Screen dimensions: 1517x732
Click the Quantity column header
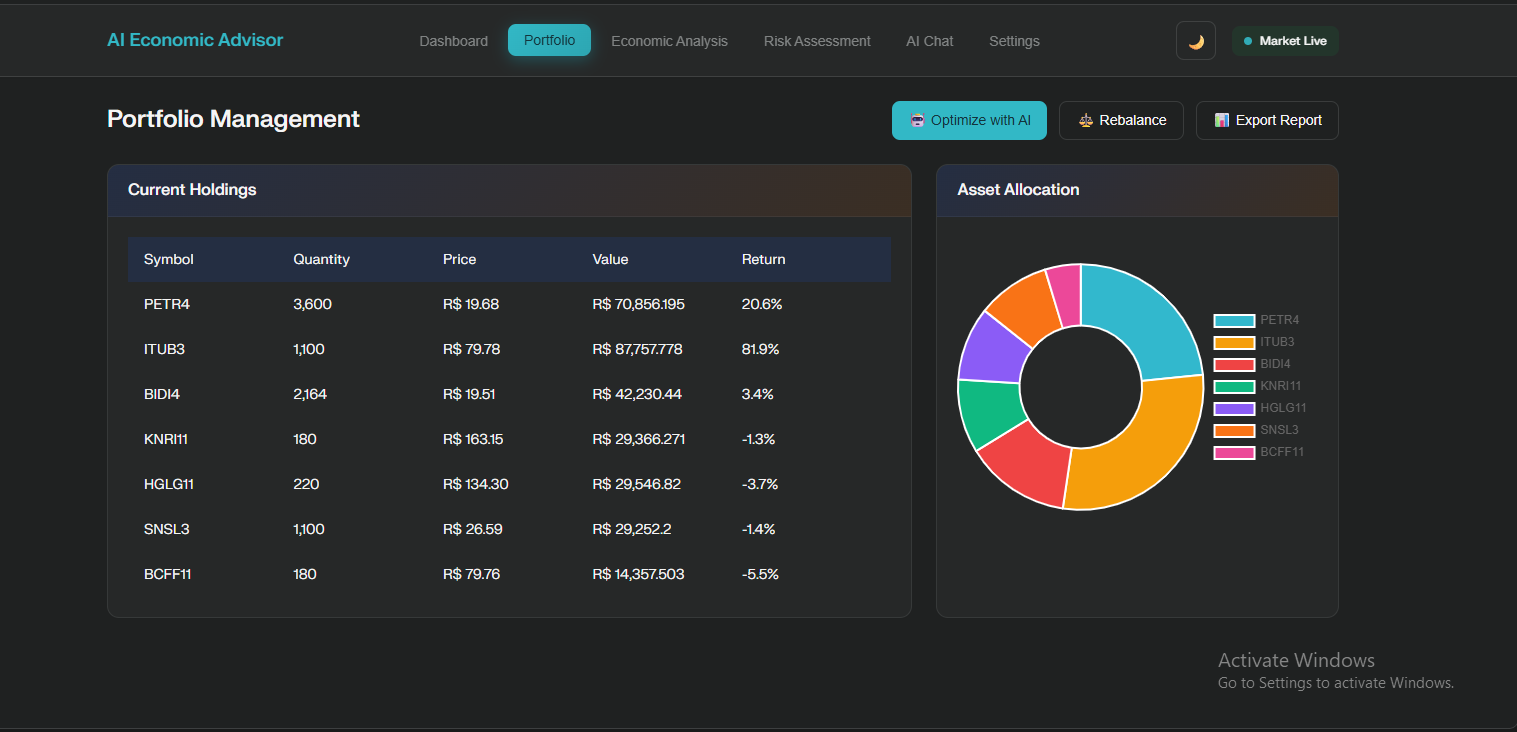[321, 260]
